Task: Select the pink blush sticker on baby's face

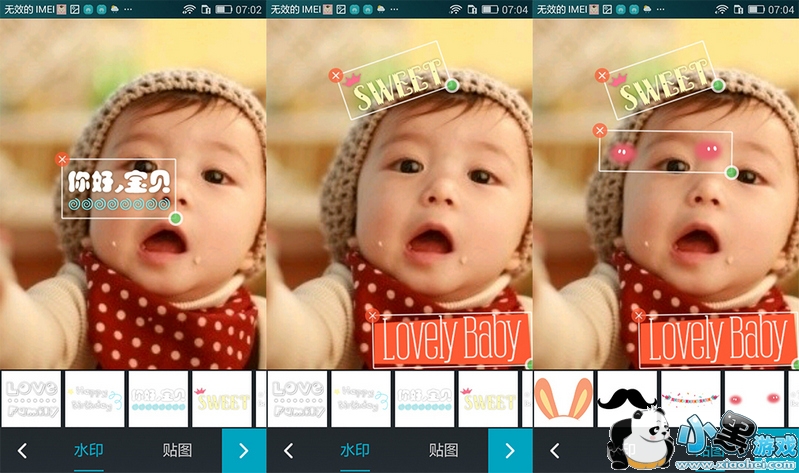Action: click(665, 151)
